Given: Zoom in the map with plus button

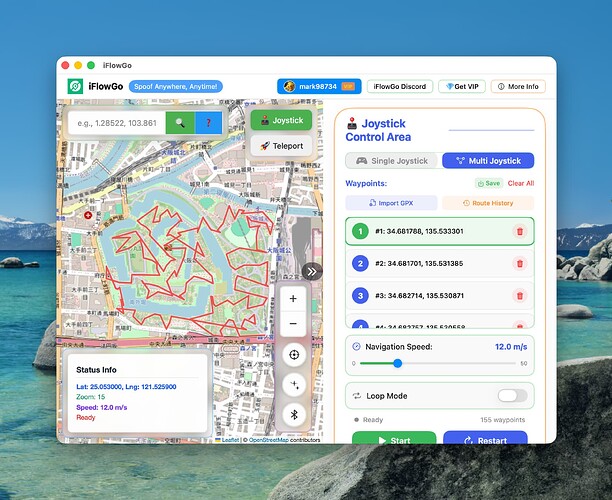Looking at the screenshot, I should click(293, 299).
